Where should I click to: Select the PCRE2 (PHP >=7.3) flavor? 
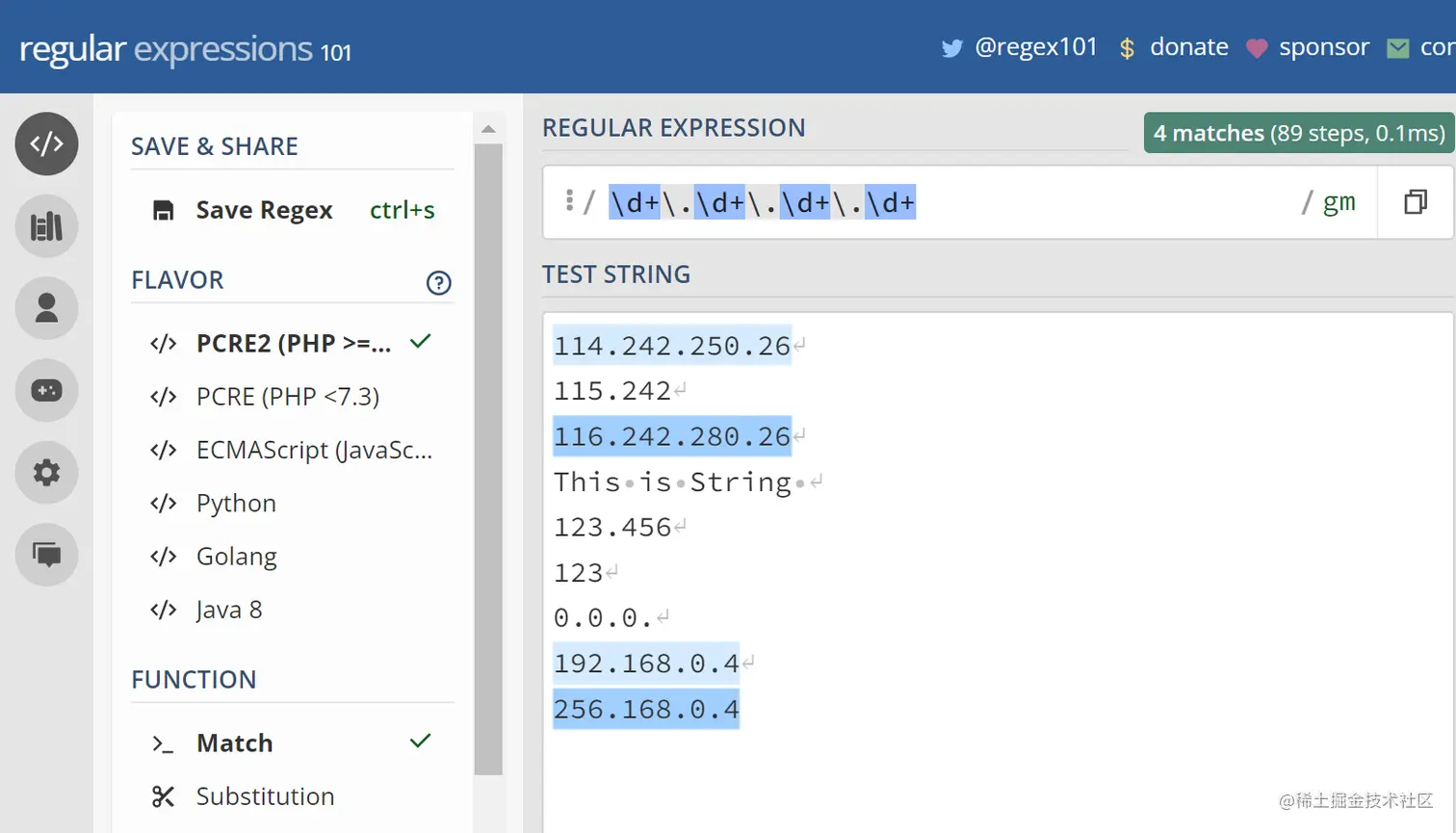click(293, 344)
